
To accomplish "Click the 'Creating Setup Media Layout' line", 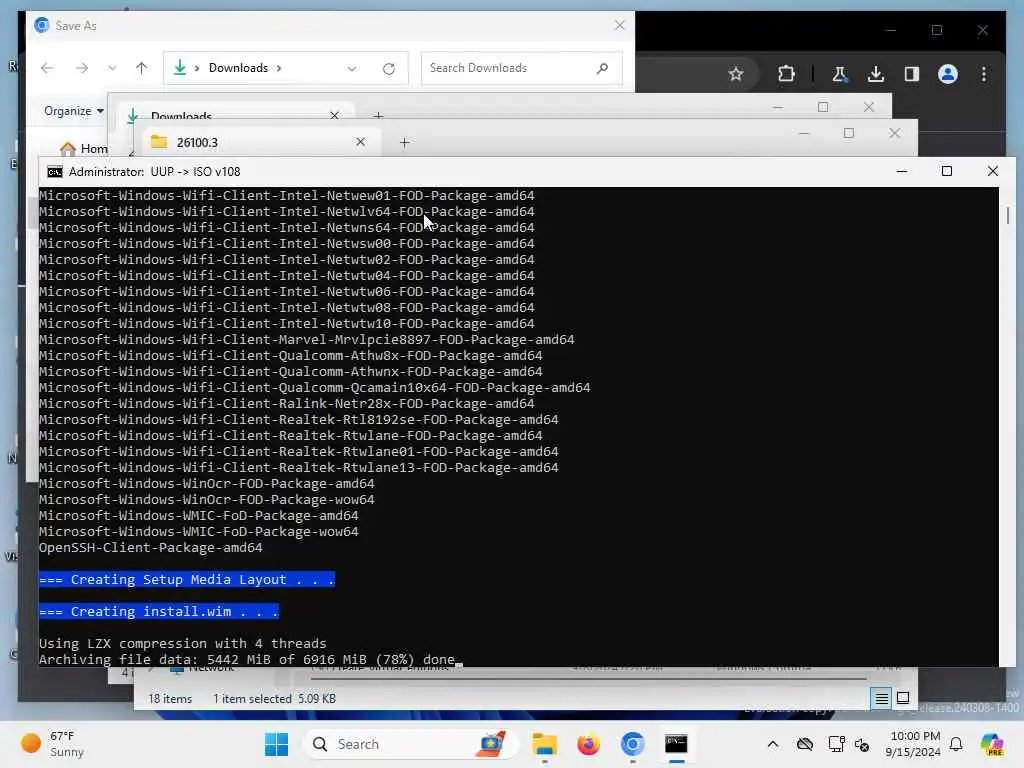I will point(187,579).
